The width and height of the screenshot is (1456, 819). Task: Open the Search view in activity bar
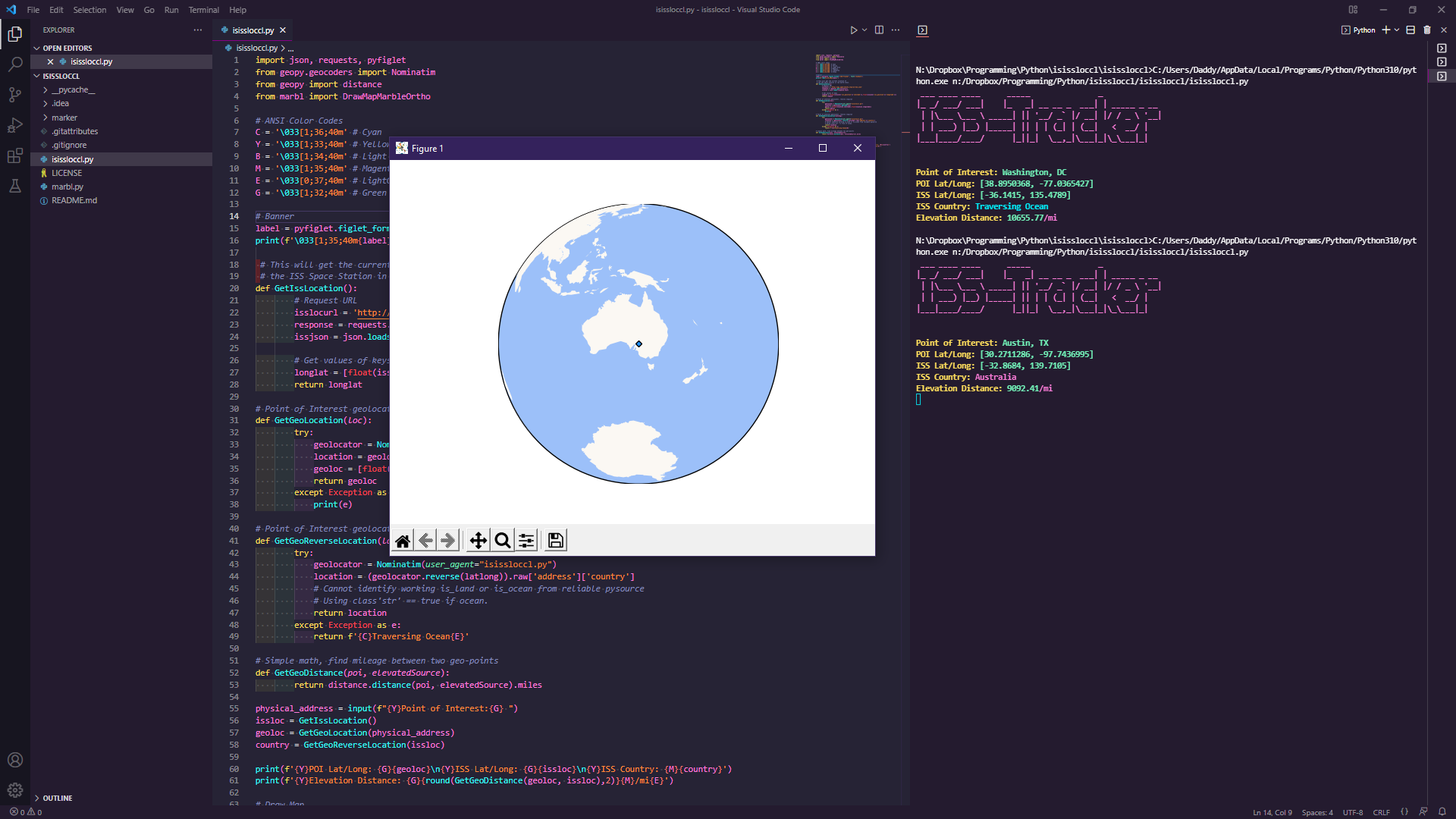point(15,64)
